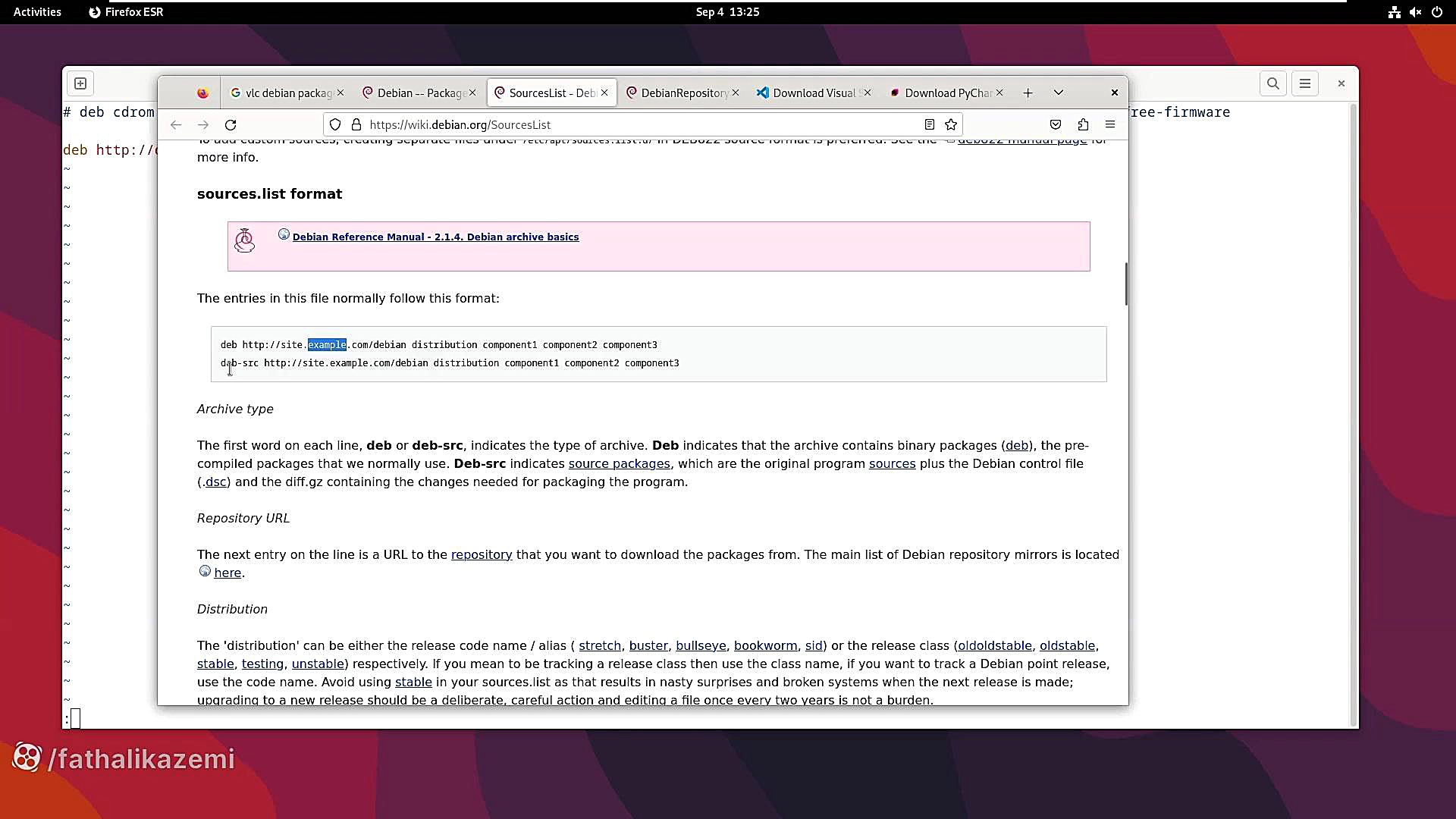Click the highlighted 'example' word in code
The image size is (1456, 819).
click(327, 345)
